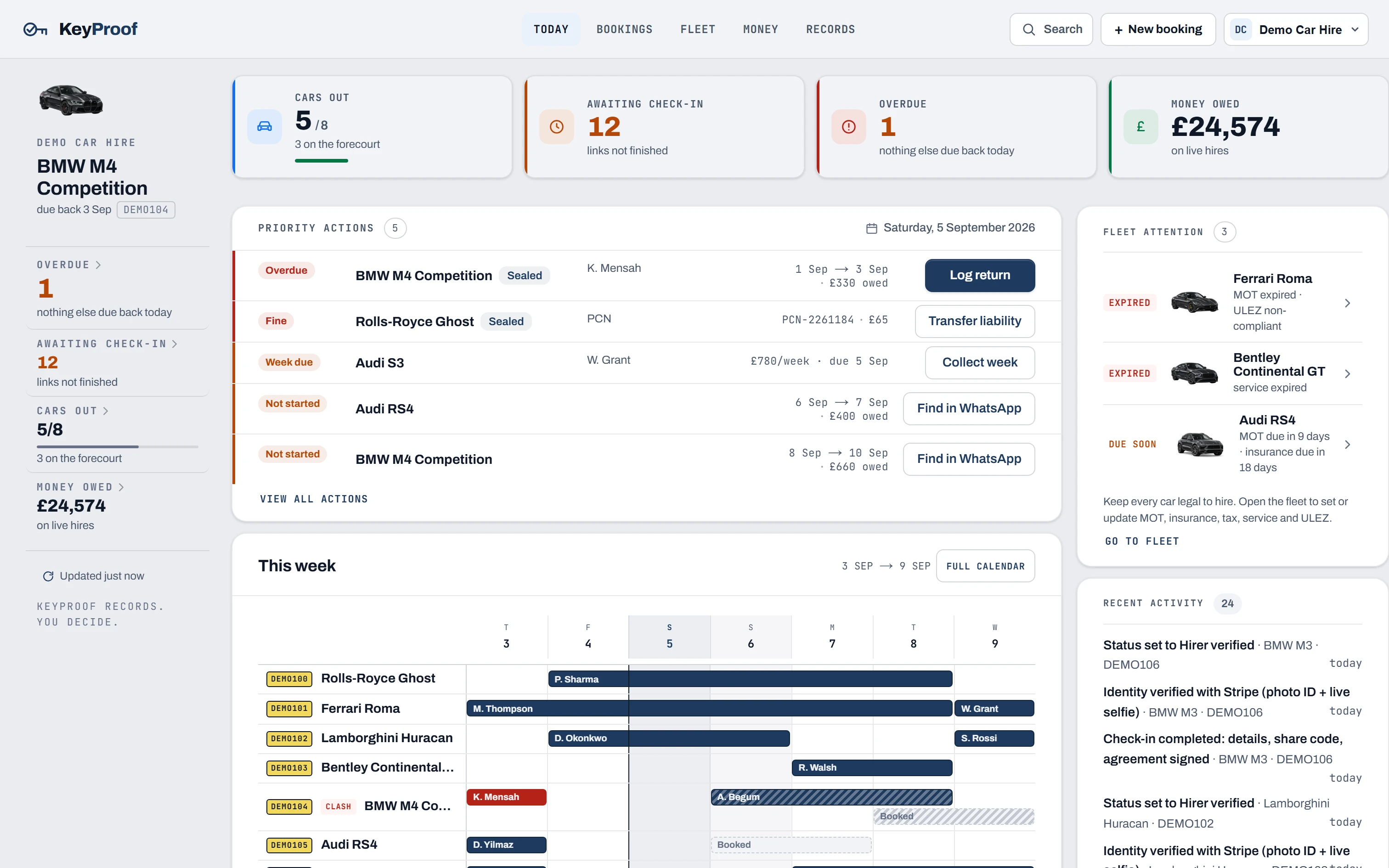Viewport: 1389px width, 868px height.
Task: Click Find in WhatsApp for Audi RS4
Action: pyautogui.click(x=969, y=409)
